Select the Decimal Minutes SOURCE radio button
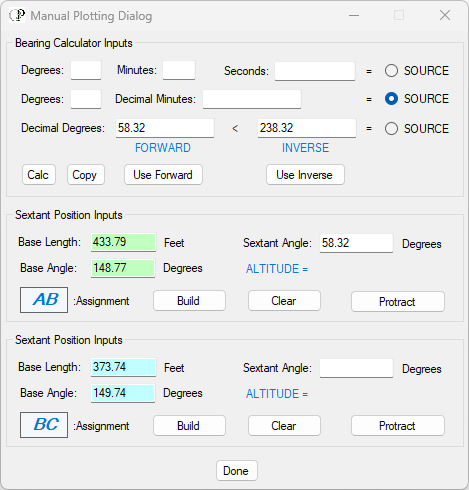The height and width of the screenshot is (490, 469). 391,99
